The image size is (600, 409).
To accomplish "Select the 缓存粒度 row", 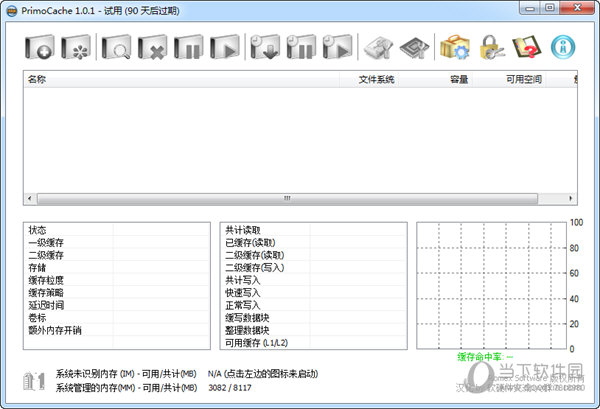I will point(117,280).
